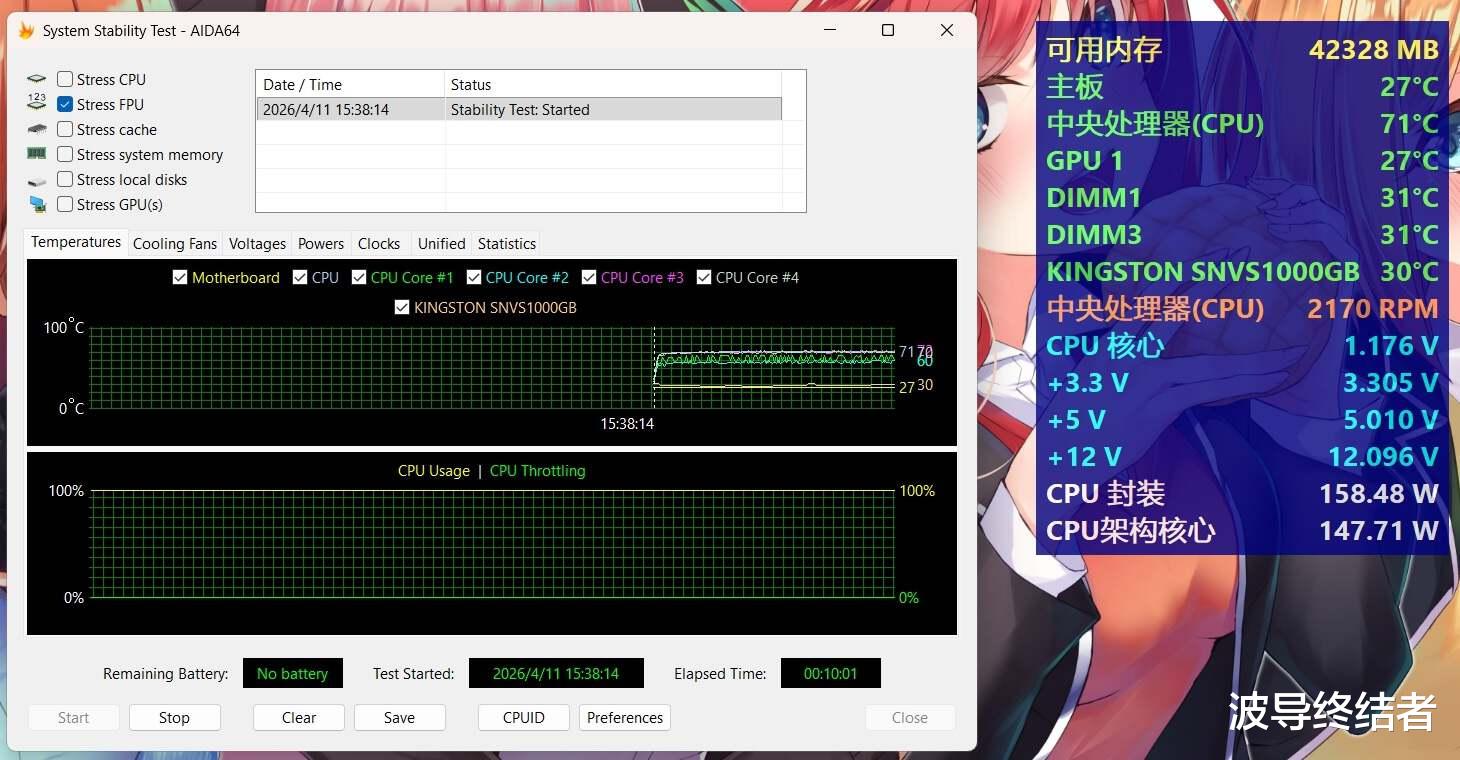The image size is (1460, 760).
Task: Enable the Stress local disks checkbox
Action: [65, 179]
